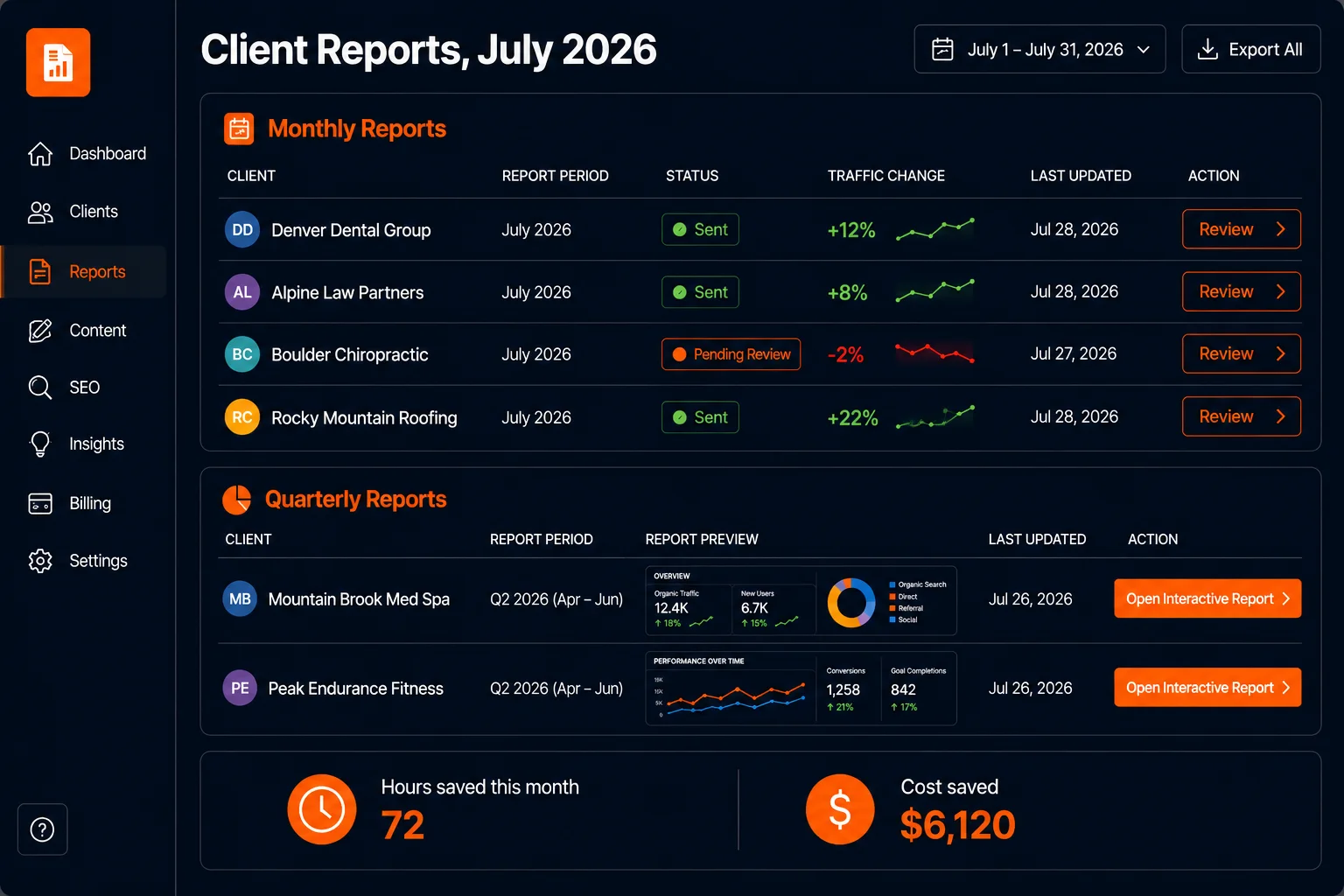The image size is (1344, 896).
Task: Open Mountain Brook Med Spa report preview thumbnail
Action: pos(801,600)
